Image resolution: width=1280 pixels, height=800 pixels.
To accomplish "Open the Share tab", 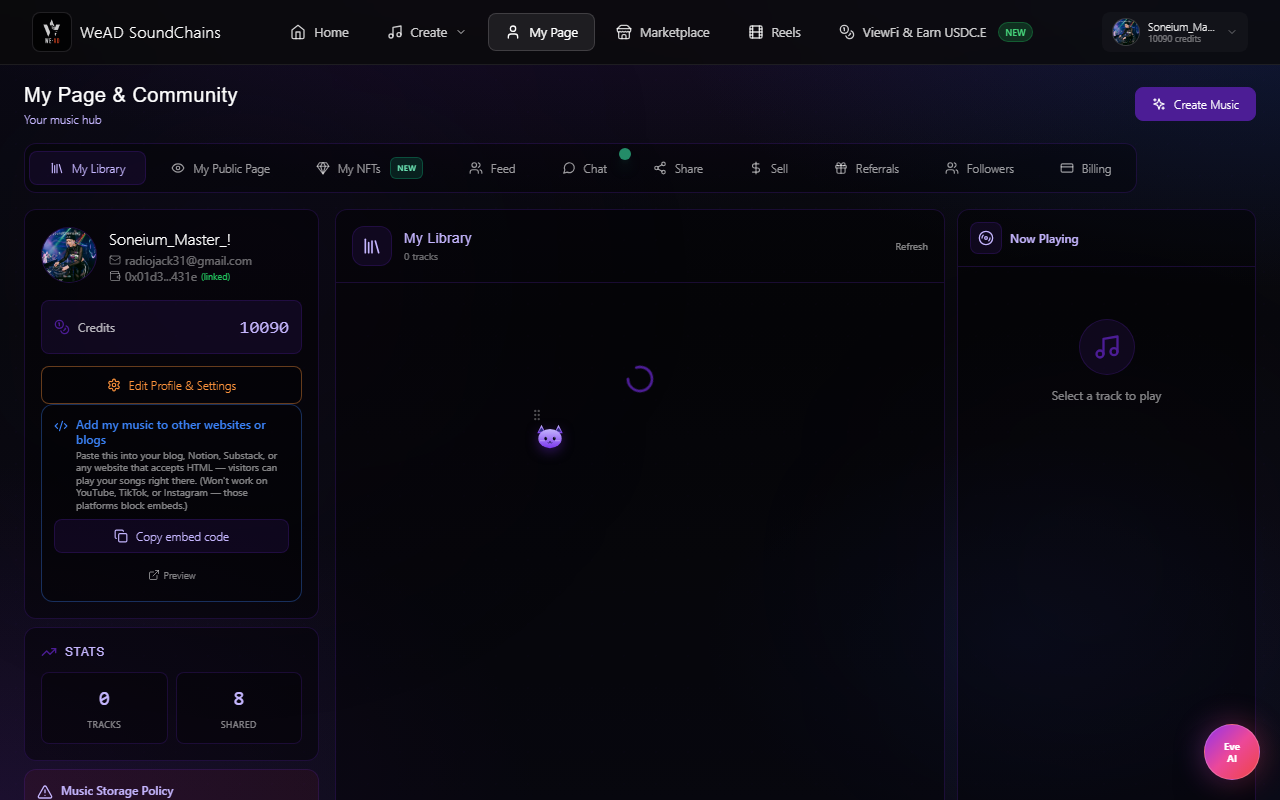I will click(x=678, y=168).
